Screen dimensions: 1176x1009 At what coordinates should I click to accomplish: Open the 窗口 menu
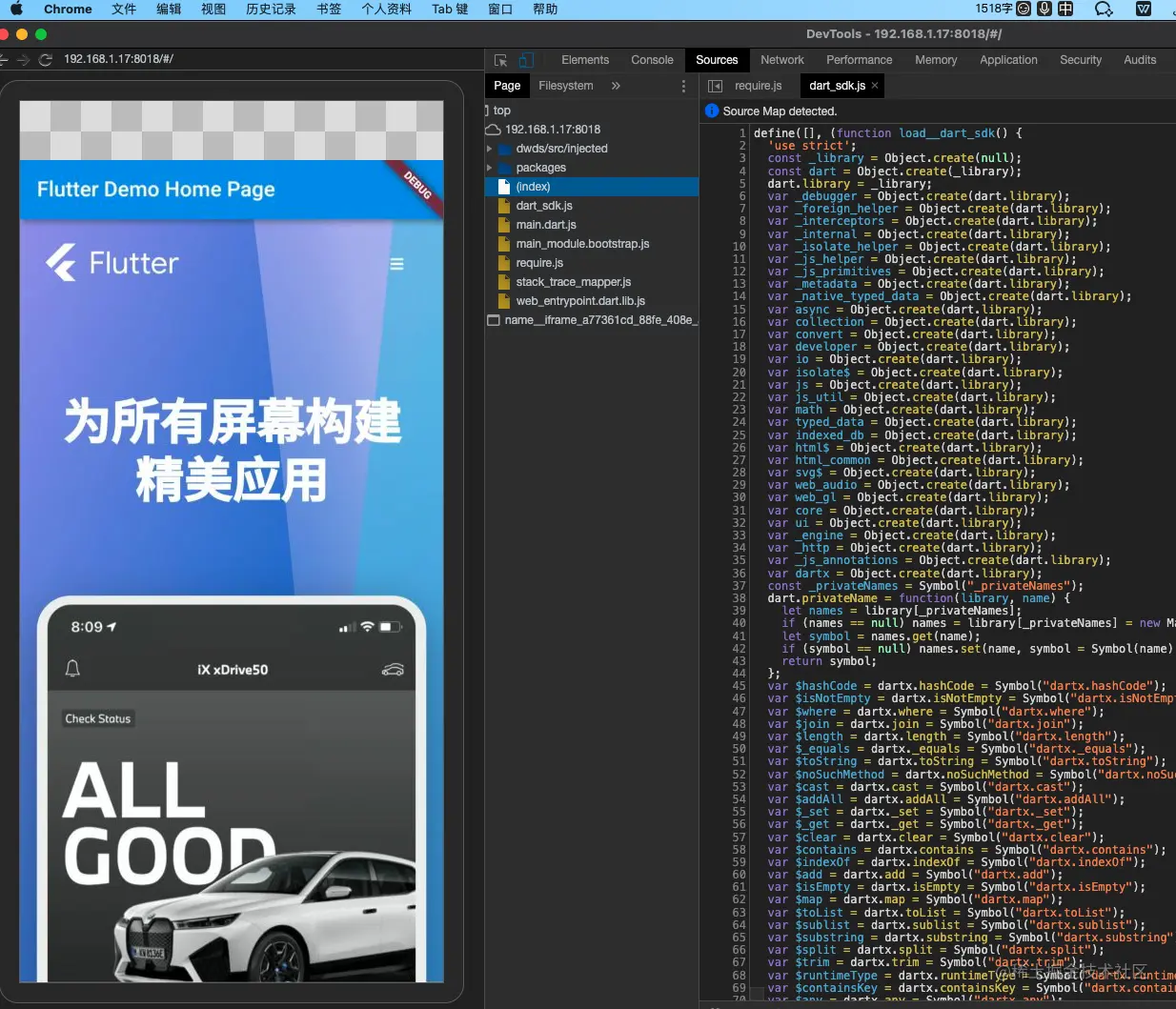coord(500,9)
